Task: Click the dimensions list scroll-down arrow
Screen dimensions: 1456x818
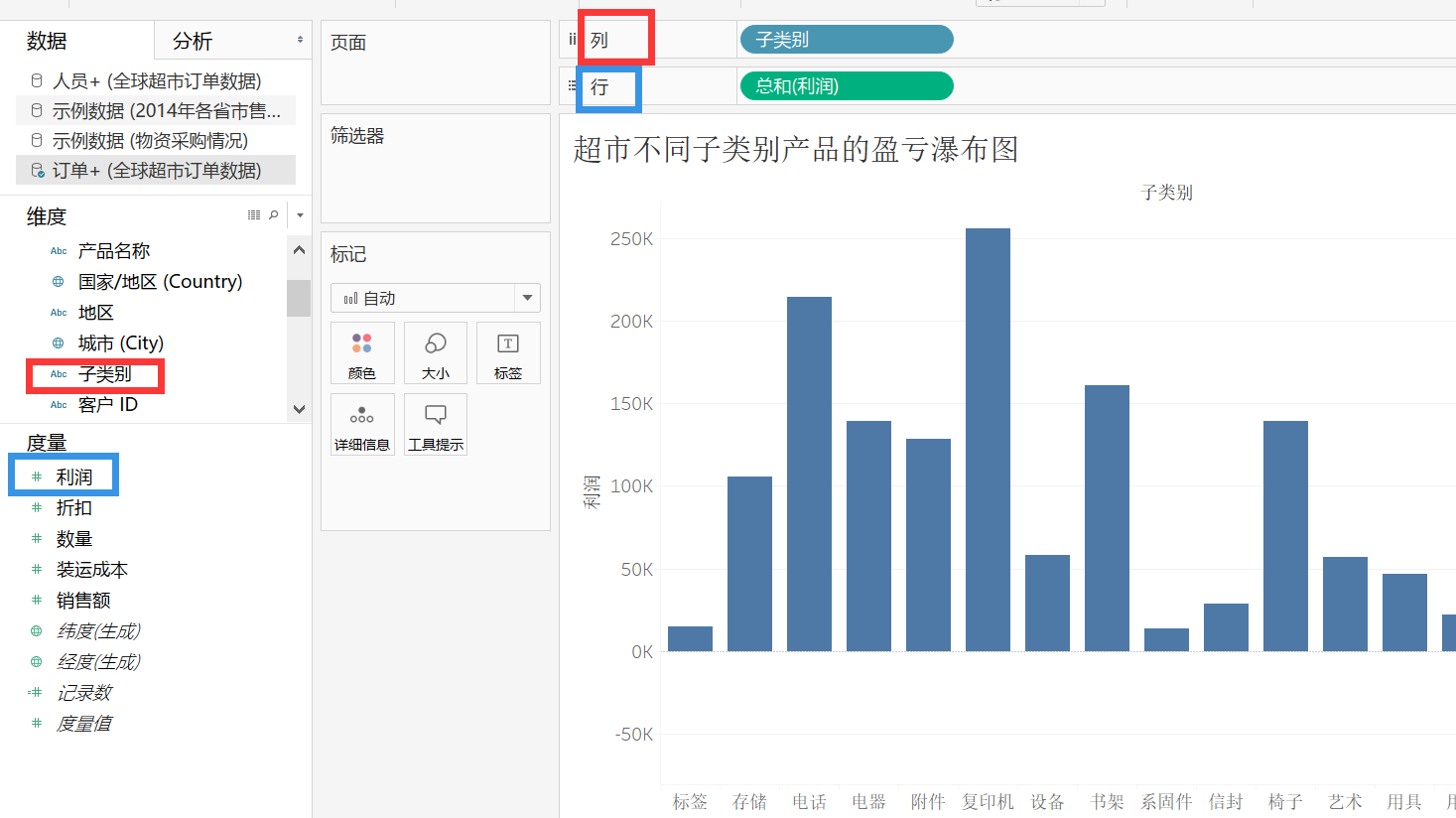Action: click(x=299, y=409)
